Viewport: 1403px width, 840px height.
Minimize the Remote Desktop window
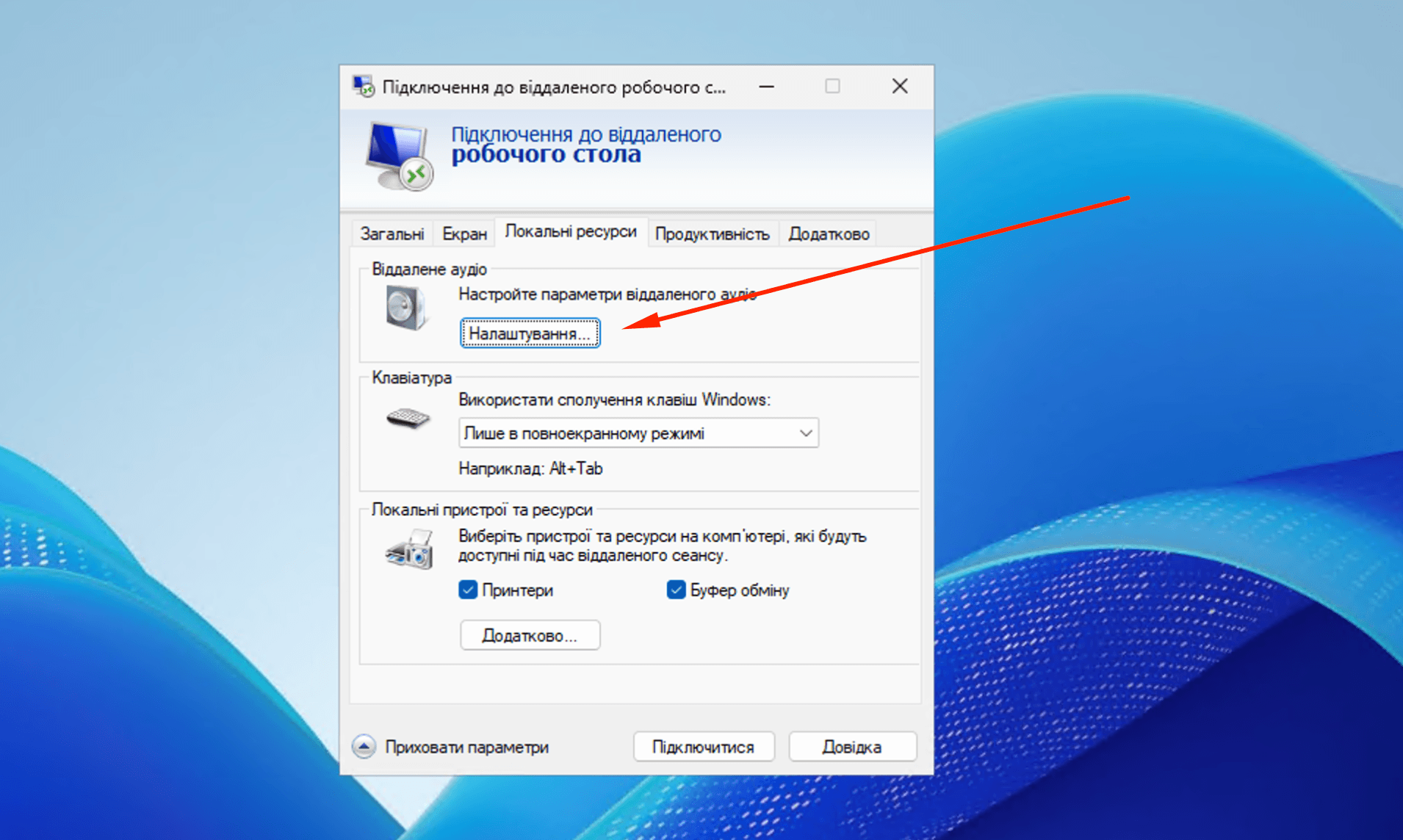(x=766, y=87)
